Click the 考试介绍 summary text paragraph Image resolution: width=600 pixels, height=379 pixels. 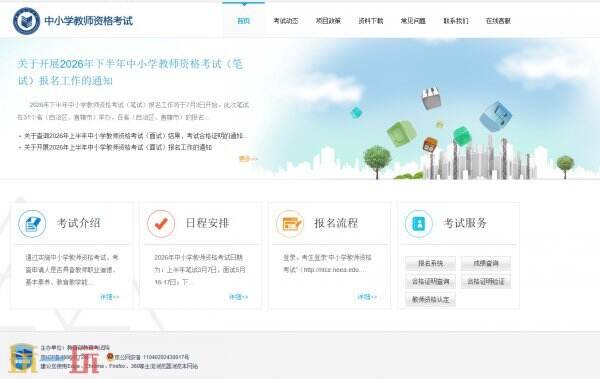click(x=72, y=270)
